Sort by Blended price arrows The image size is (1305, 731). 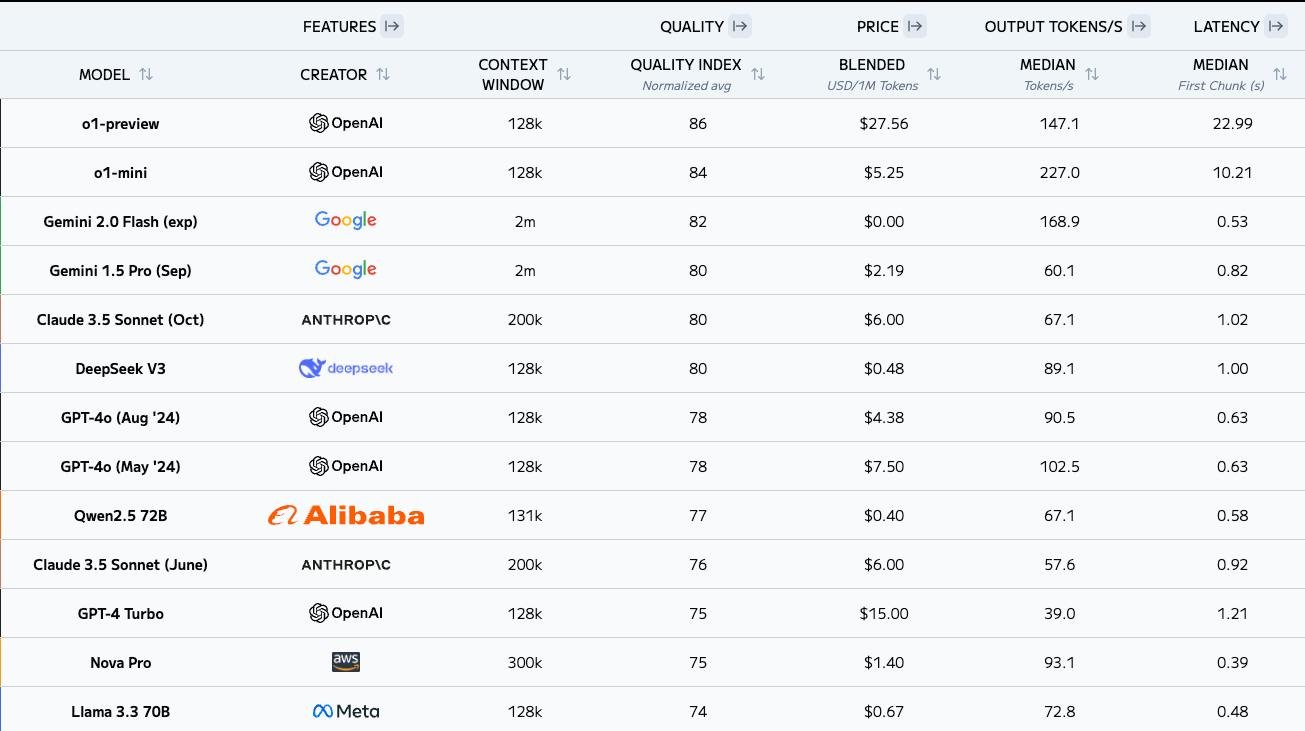coord(934,74)
